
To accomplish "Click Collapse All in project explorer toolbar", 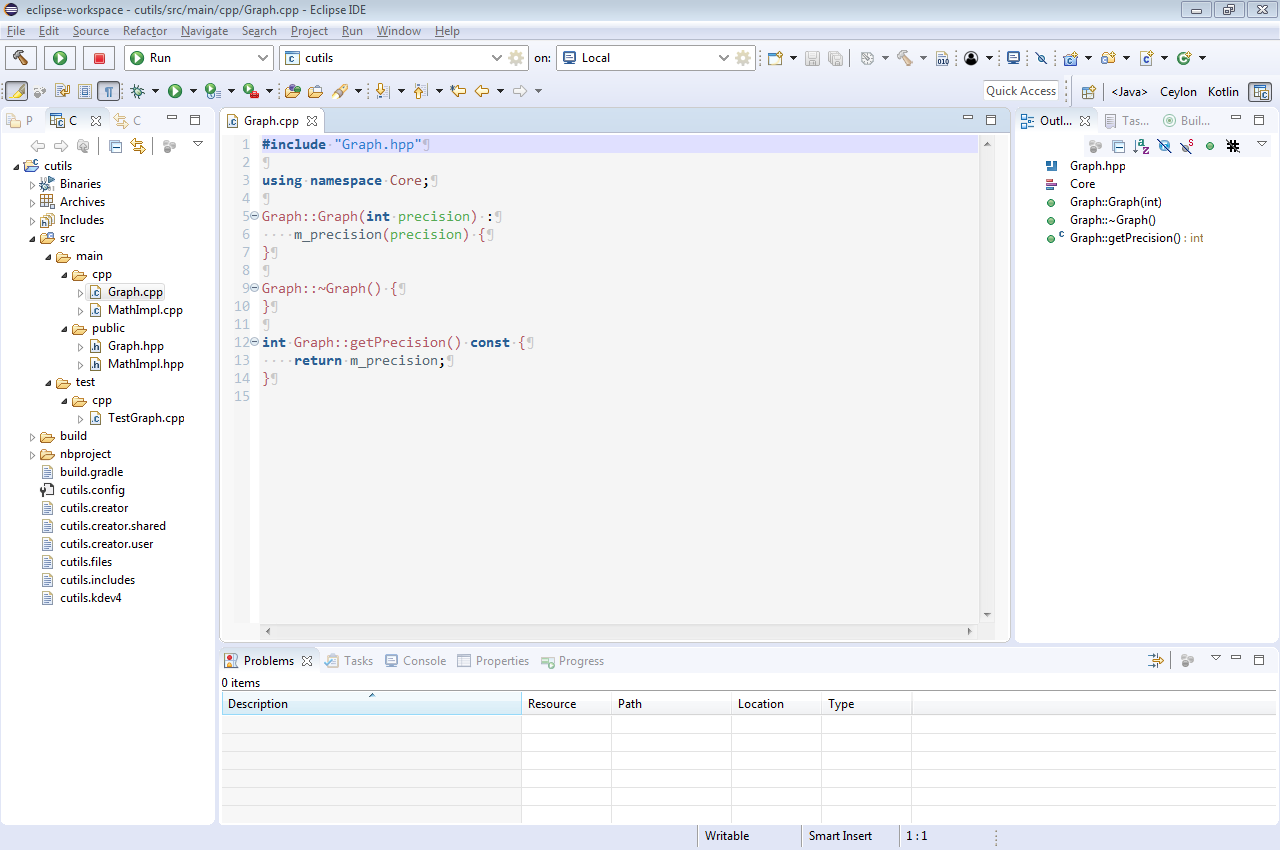I will click(x=116, y=146).
